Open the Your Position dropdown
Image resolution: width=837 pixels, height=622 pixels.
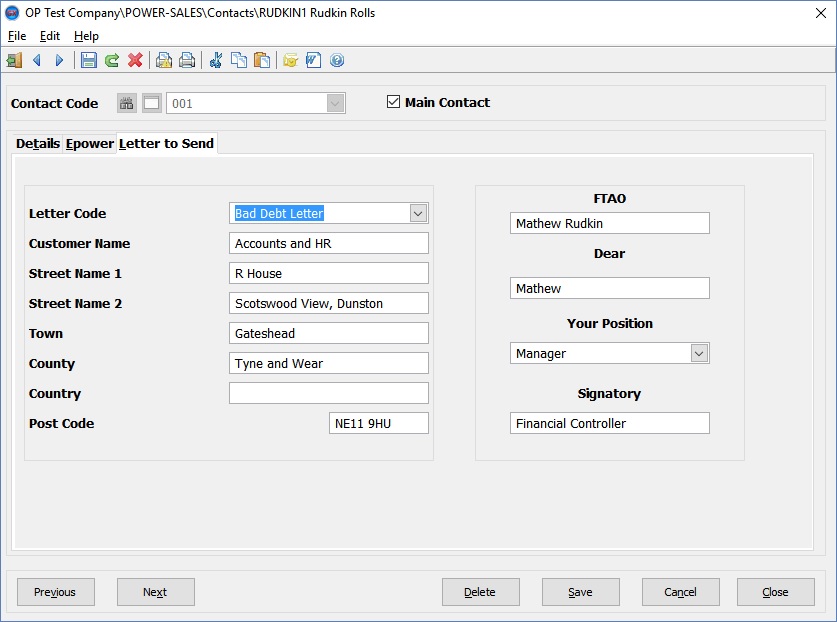699,353
